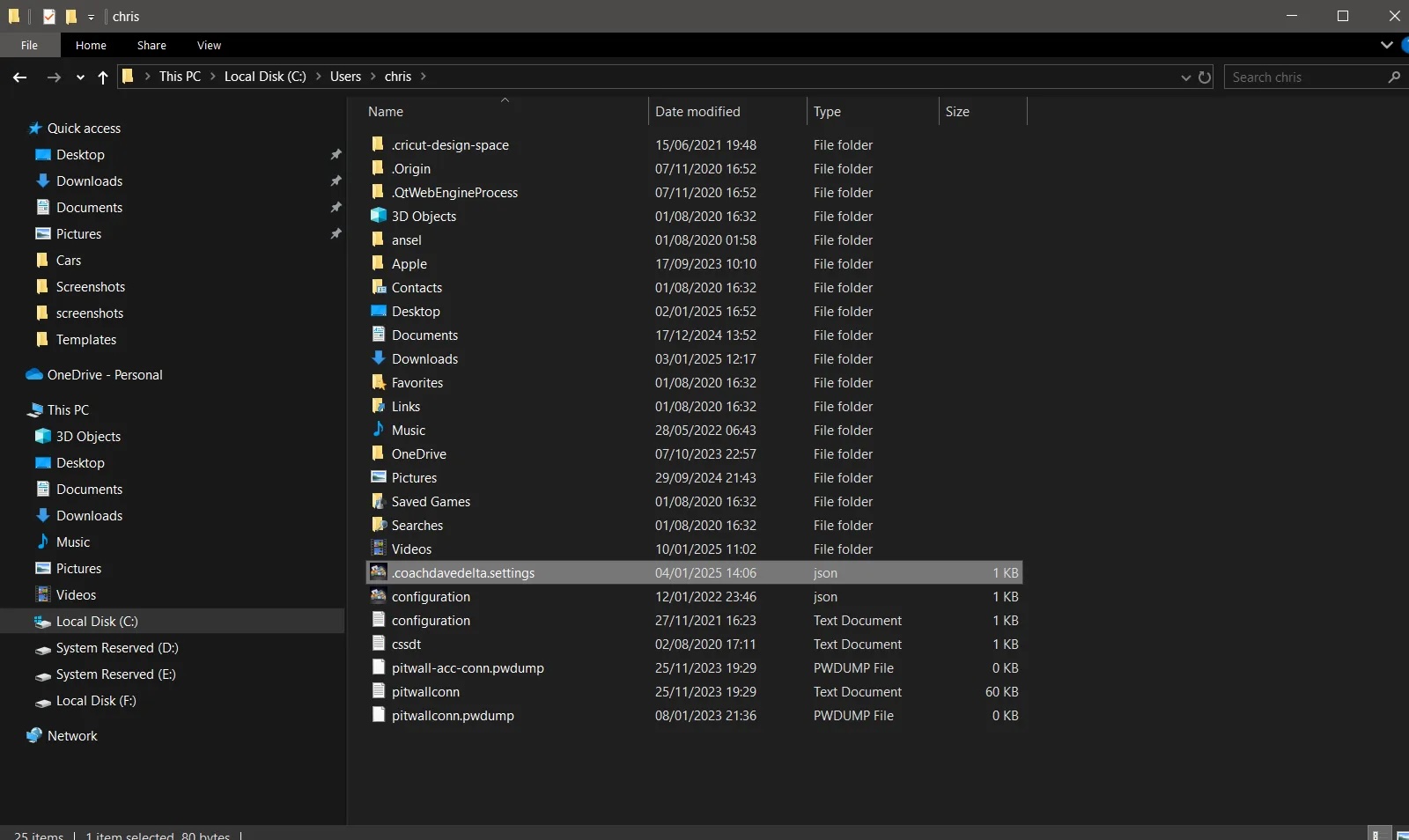Click the Back navigation arrow
Viewport: 1409px width, 840px height.
pos(19,77)
